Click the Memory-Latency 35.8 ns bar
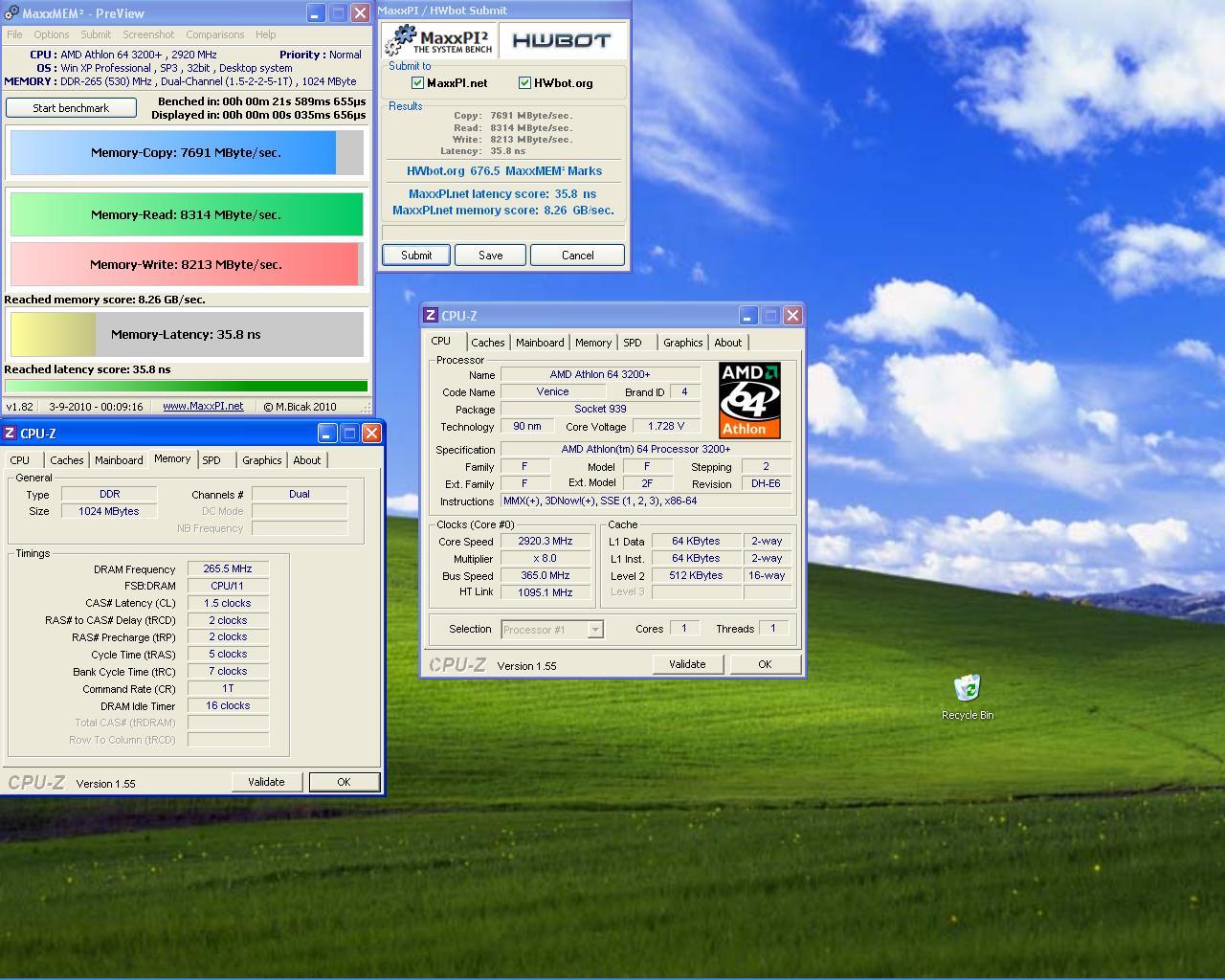 (x=187, y=334)
